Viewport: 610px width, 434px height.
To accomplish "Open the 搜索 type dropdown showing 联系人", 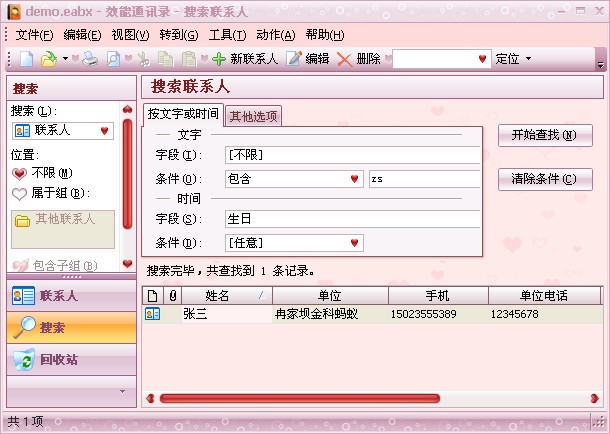I will click(x=63, y=130).
